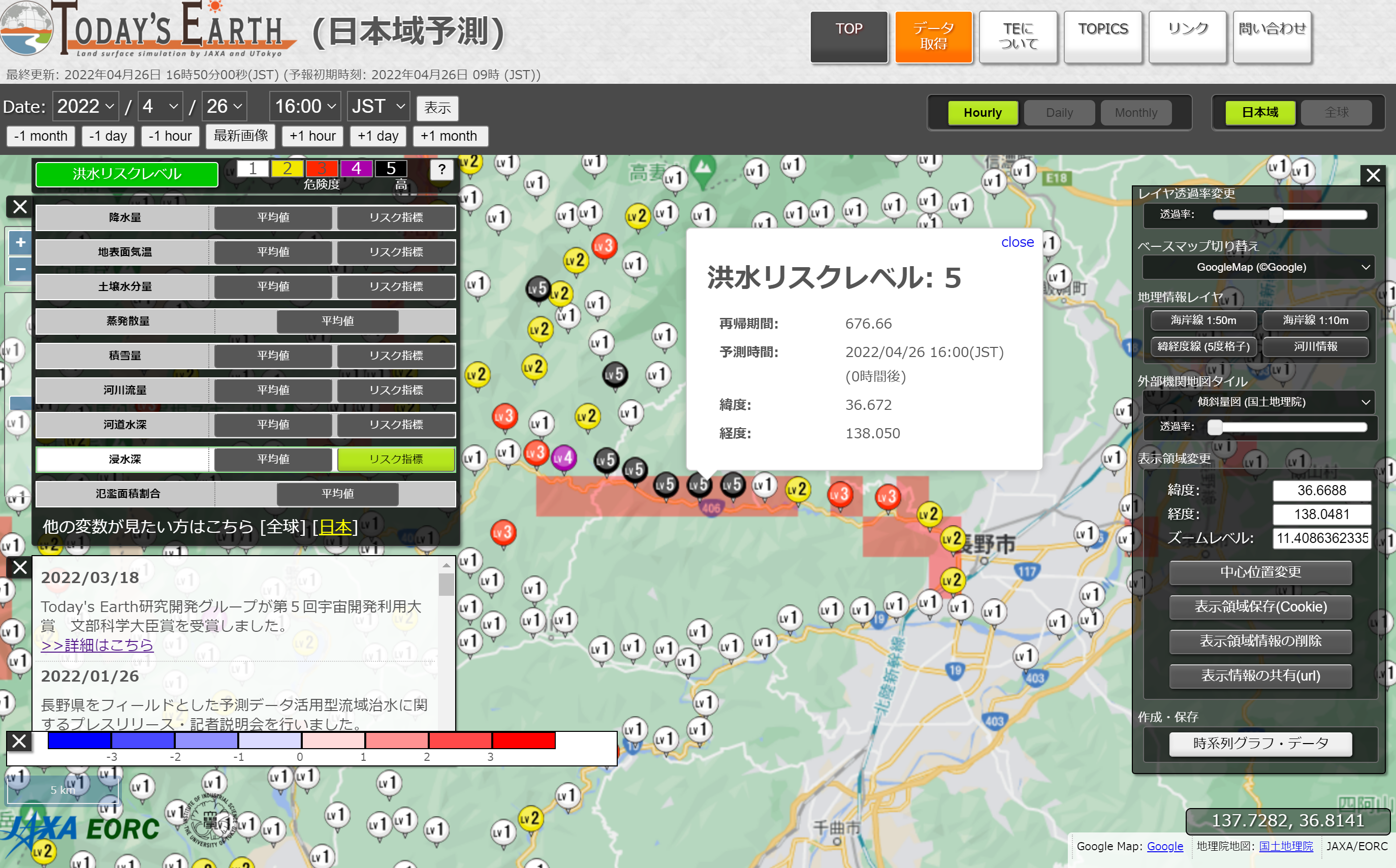Close the right settings panel with X

[1373, 175]
